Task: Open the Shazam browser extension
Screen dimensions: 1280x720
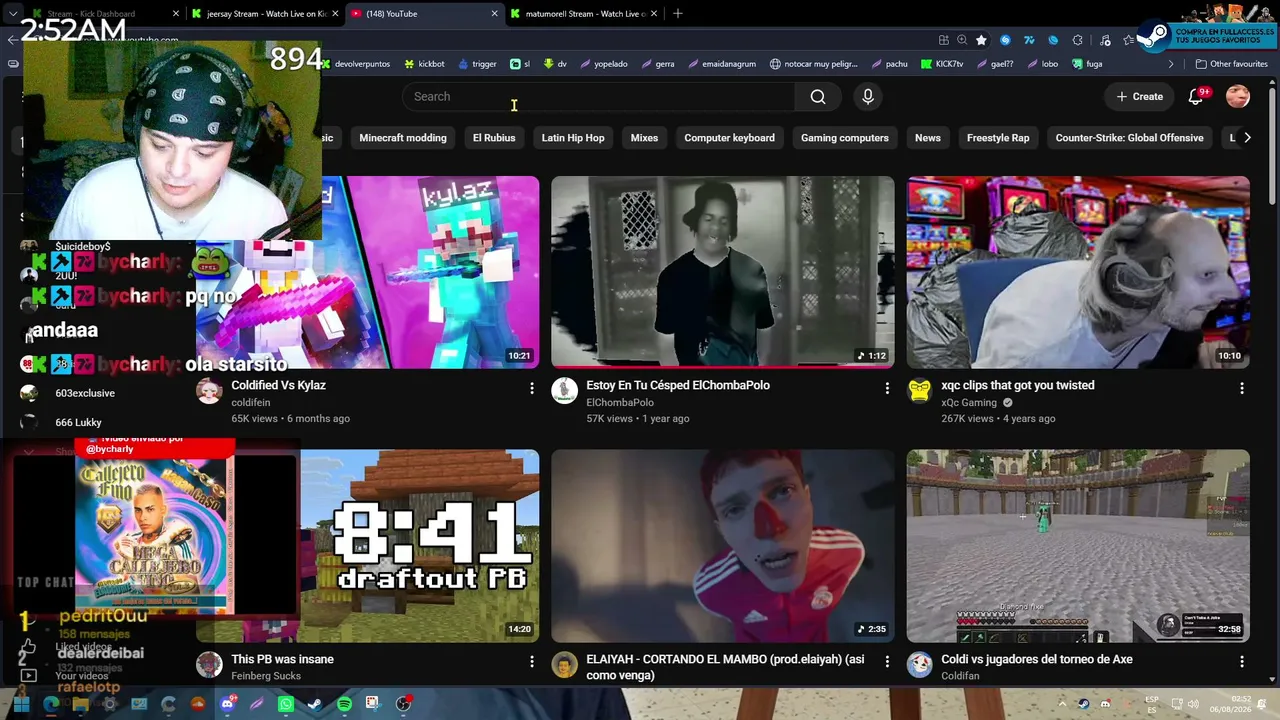Action: pyautogui.click(x=1005, y=40)
